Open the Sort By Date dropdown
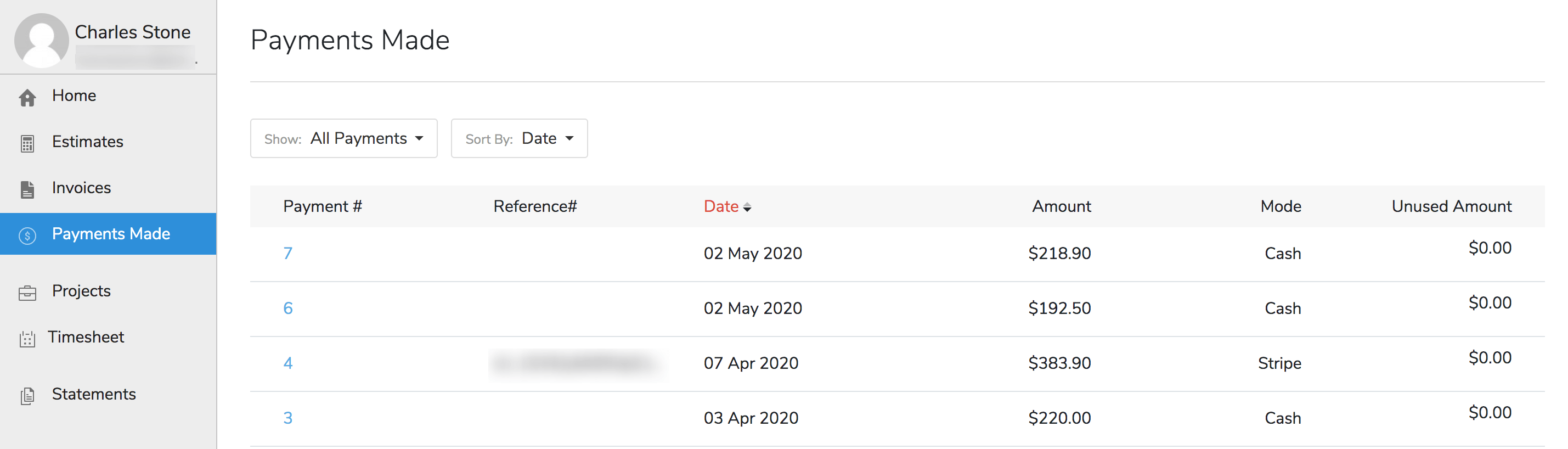 (519, 138)
